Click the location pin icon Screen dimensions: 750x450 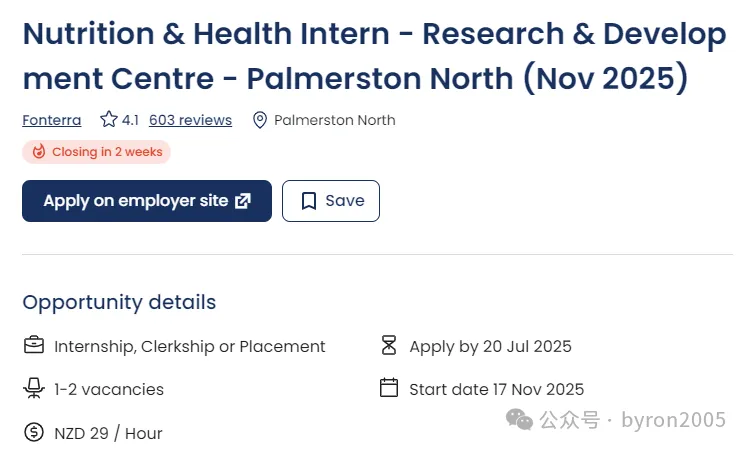point(260,120)
